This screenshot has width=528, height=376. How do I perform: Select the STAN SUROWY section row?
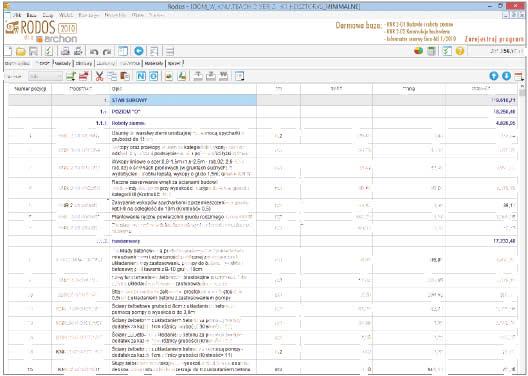point(263,100)
